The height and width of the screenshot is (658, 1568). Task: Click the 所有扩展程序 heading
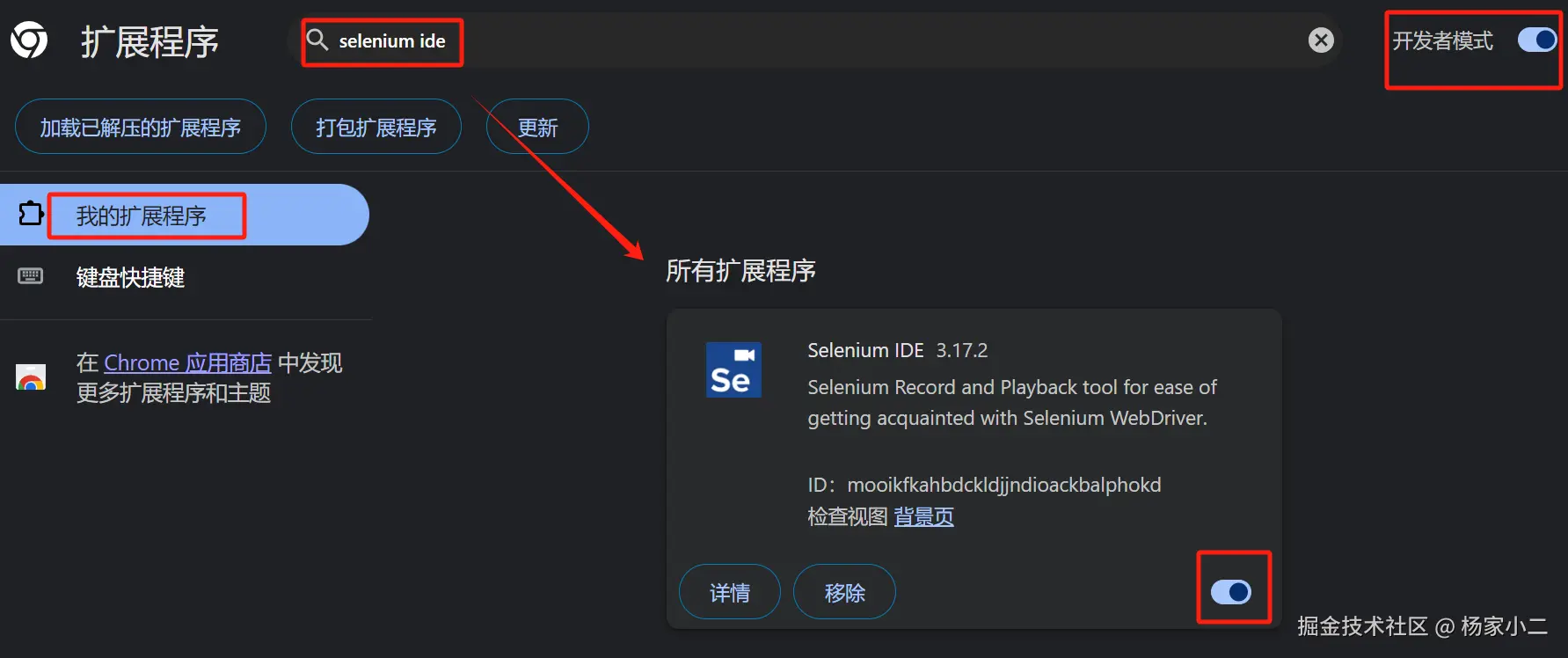pos(740,271)
